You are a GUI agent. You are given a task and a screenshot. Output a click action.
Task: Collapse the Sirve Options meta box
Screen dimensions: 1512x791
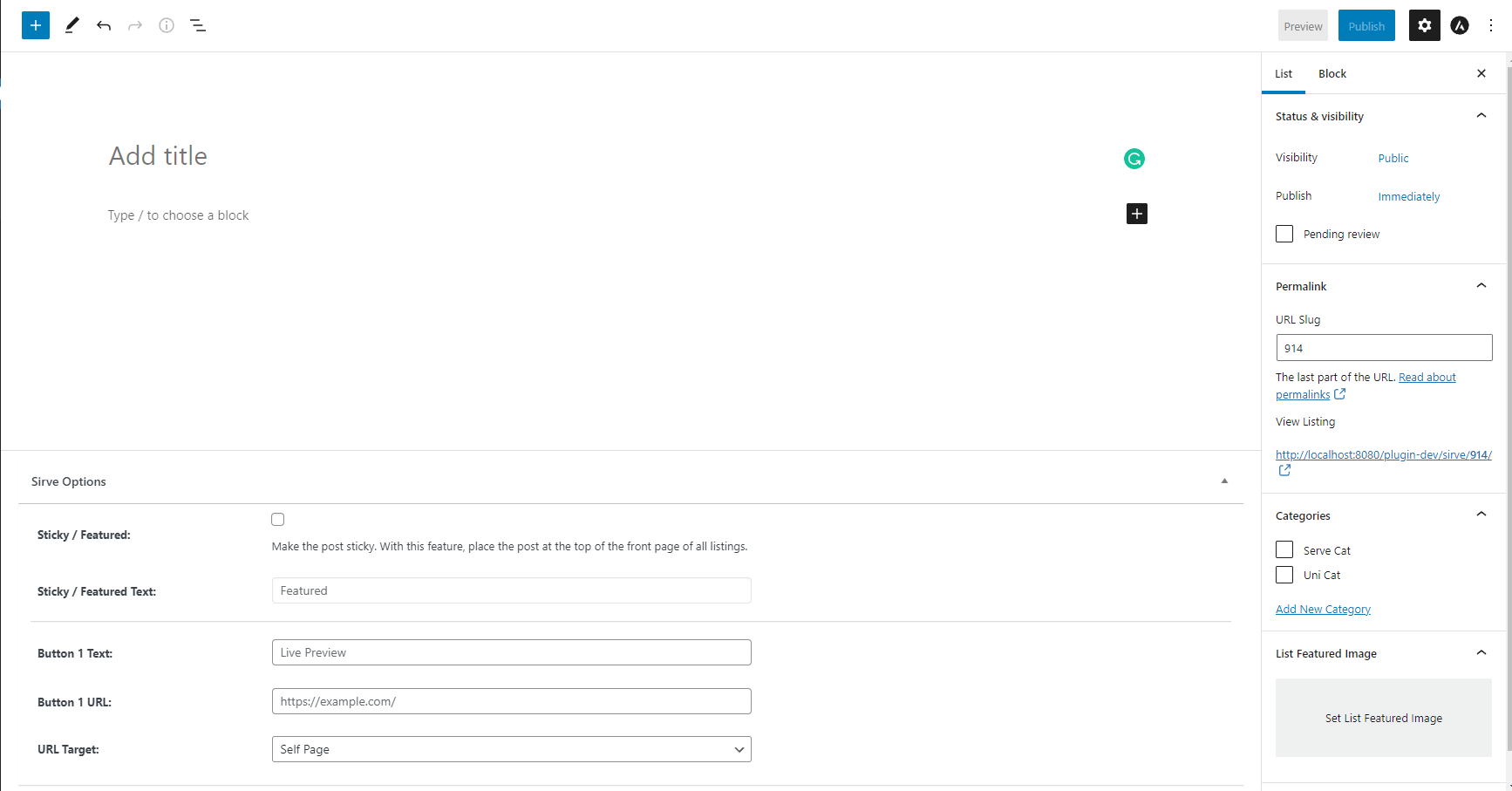(1224, 481)
